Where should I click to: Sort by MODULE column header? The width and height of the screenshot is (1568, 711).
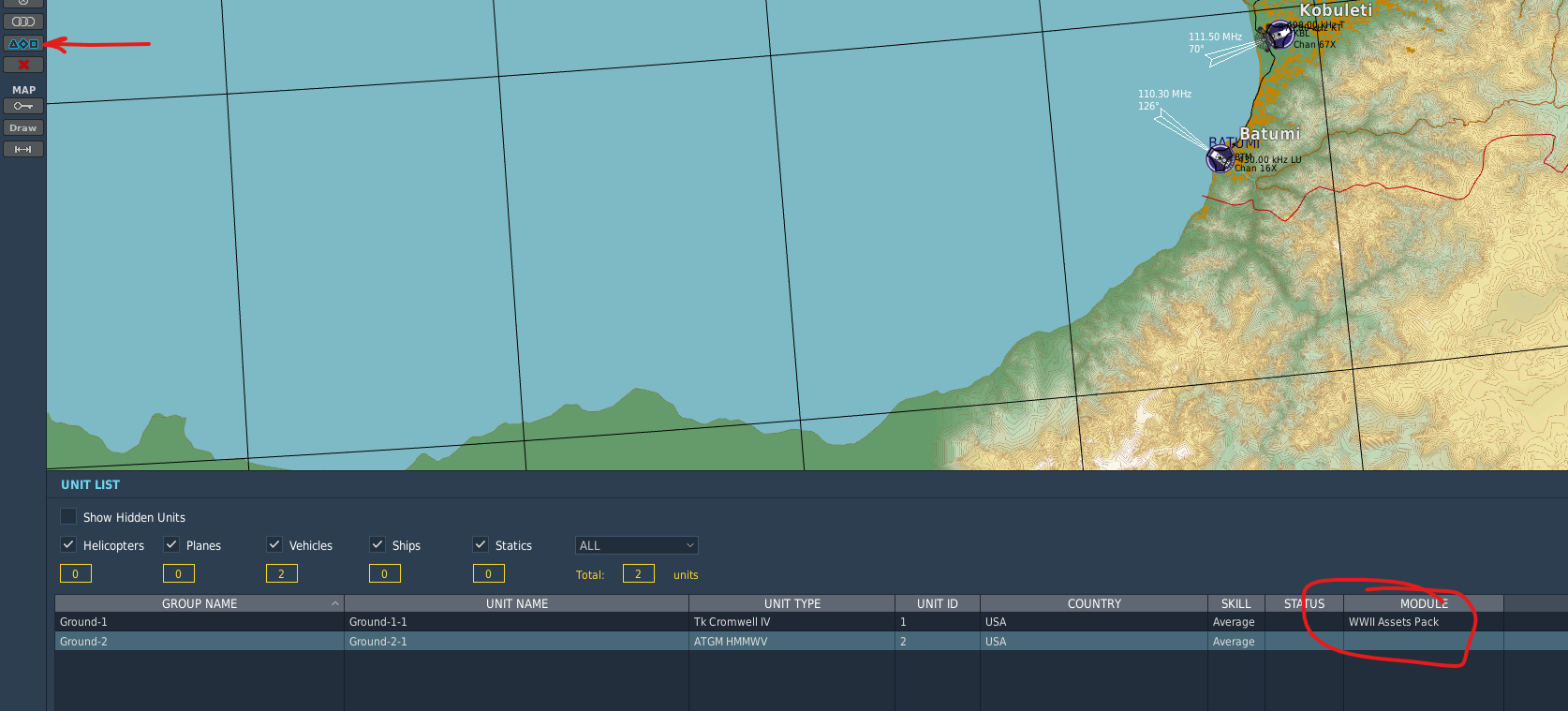(1424, 603)
